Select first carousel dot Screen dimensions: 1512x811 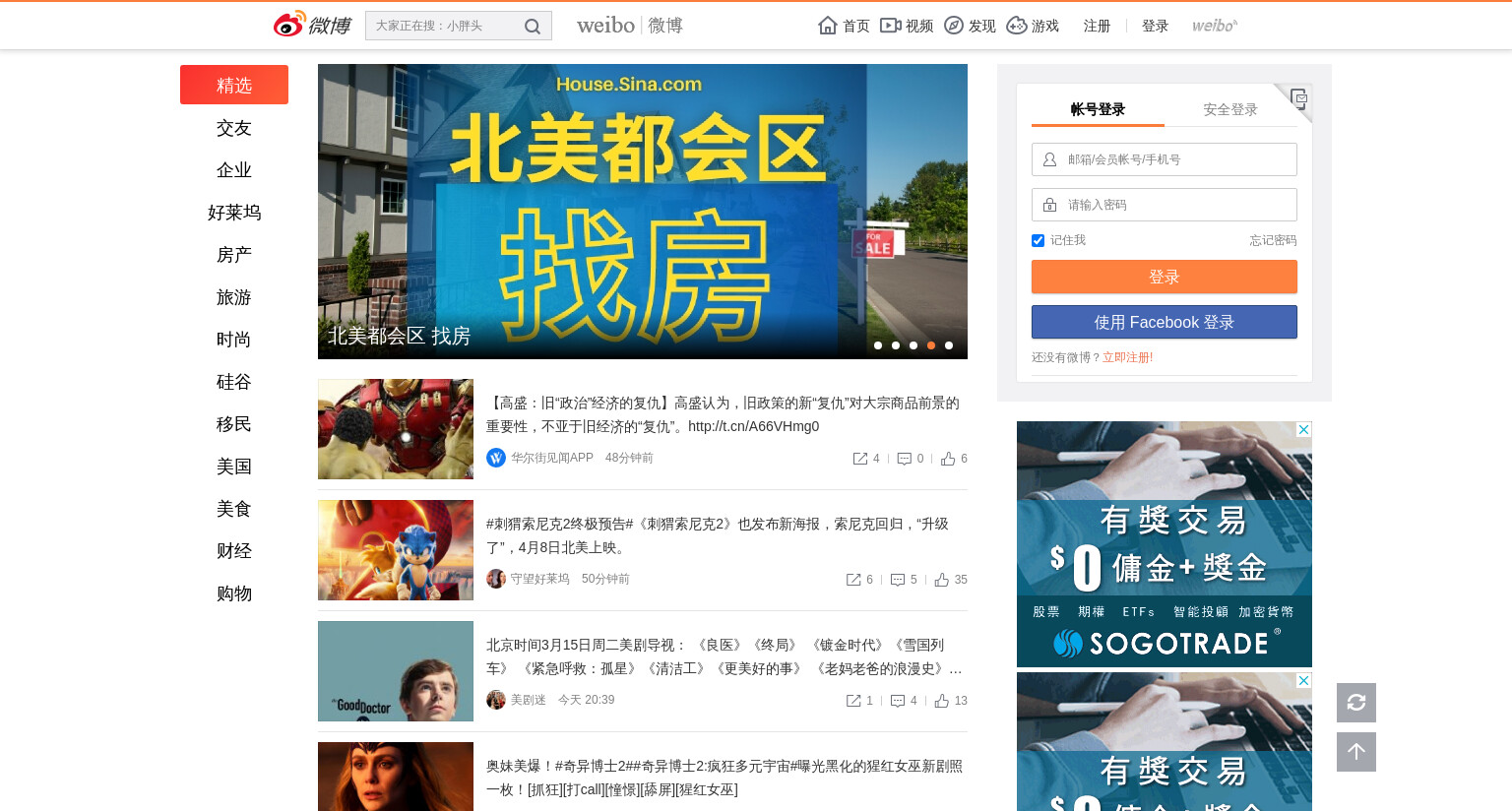pyautogui.click(x=878, y=345)
